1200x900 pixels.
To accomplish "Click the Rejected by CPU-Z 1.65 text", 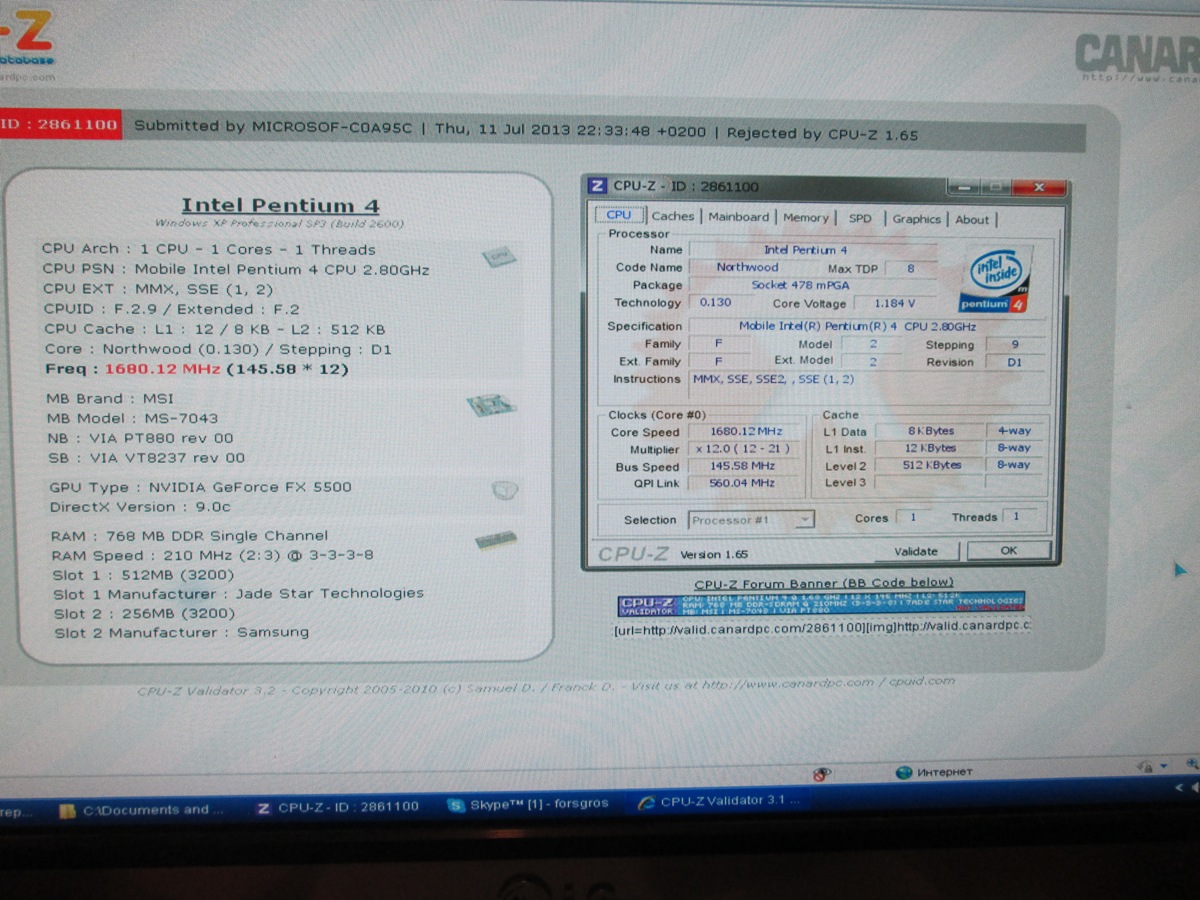I will pos(822,133).
